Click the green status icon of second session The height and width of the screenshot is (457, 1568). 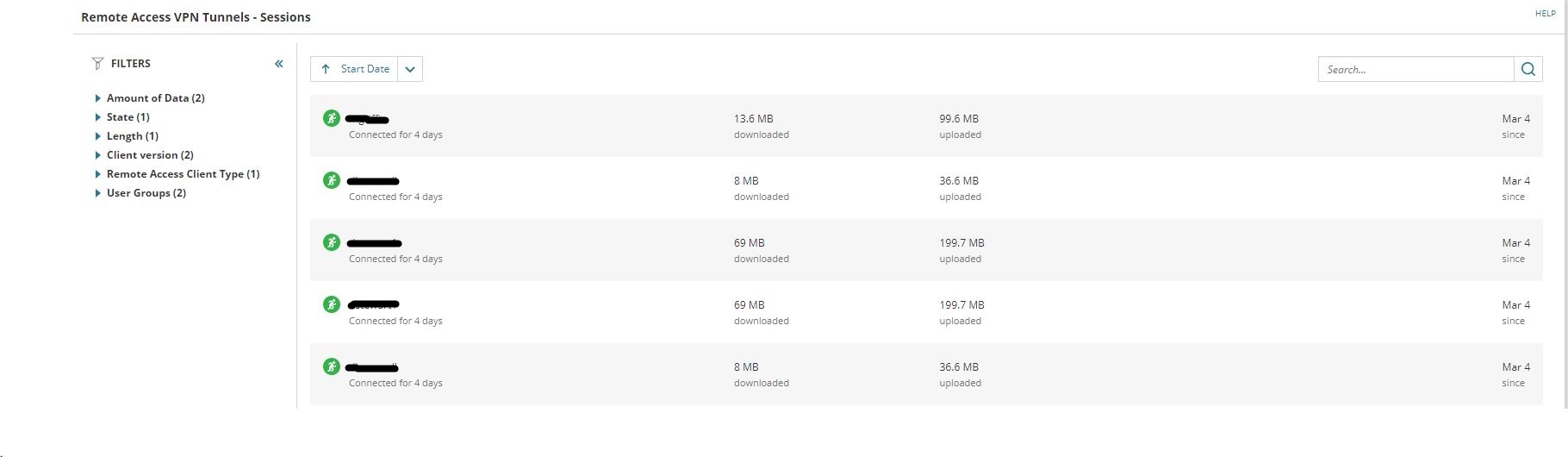(x=332, y=180)
